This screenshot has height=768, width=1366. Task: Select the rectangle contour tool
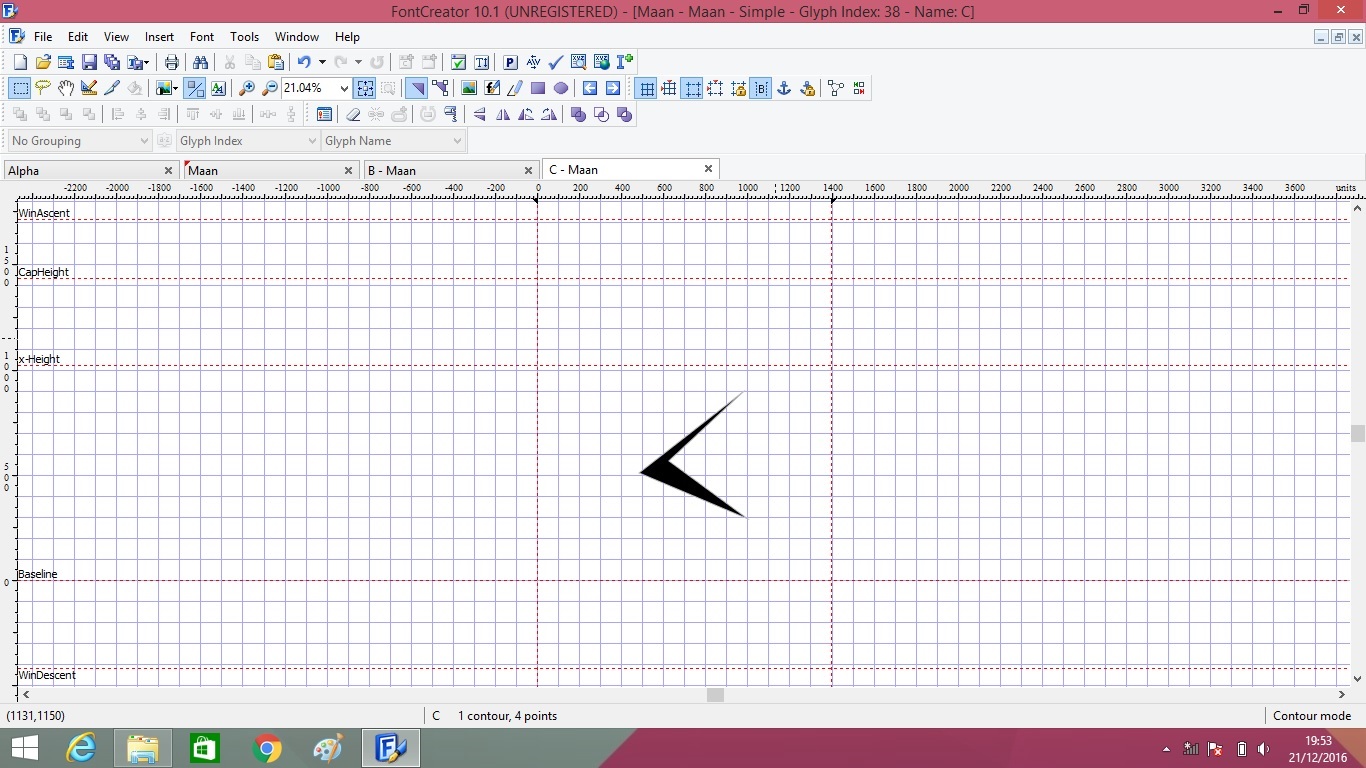pyautogui.click(x=538, y=89)
